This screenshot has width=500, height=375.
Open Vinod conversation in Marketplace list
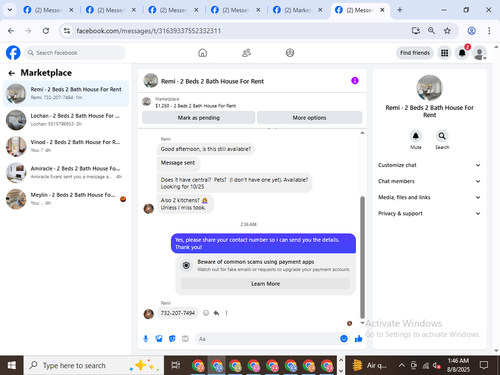tap(66, 146)
